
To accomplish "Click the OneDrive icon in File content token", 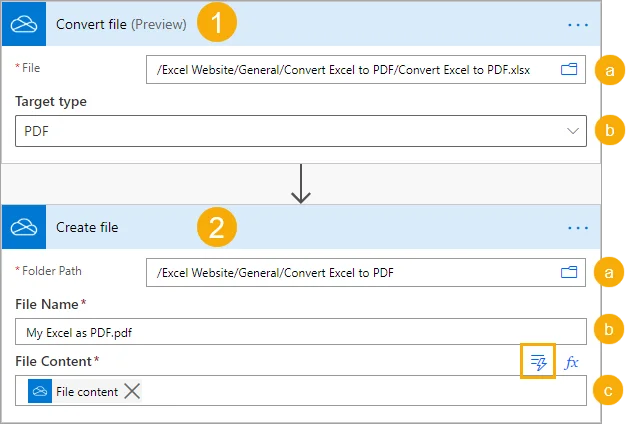I will (40, 391).
